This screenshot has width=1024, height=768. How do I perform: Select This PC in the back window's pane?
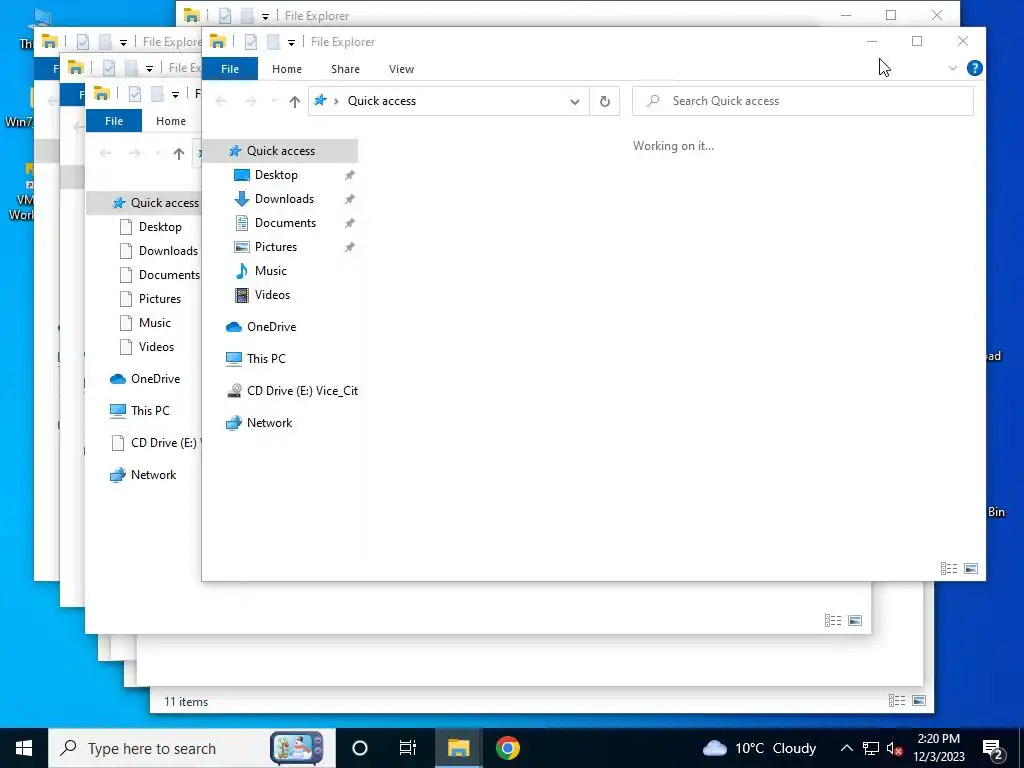[150, 411]
